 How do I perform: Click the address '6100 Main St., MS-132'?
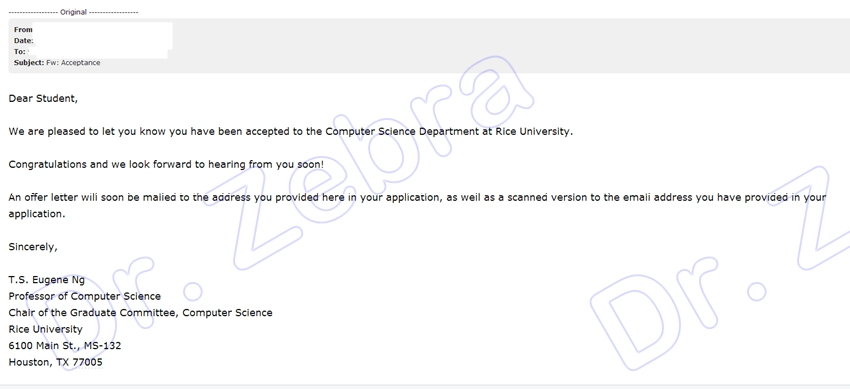pos(65,346)
